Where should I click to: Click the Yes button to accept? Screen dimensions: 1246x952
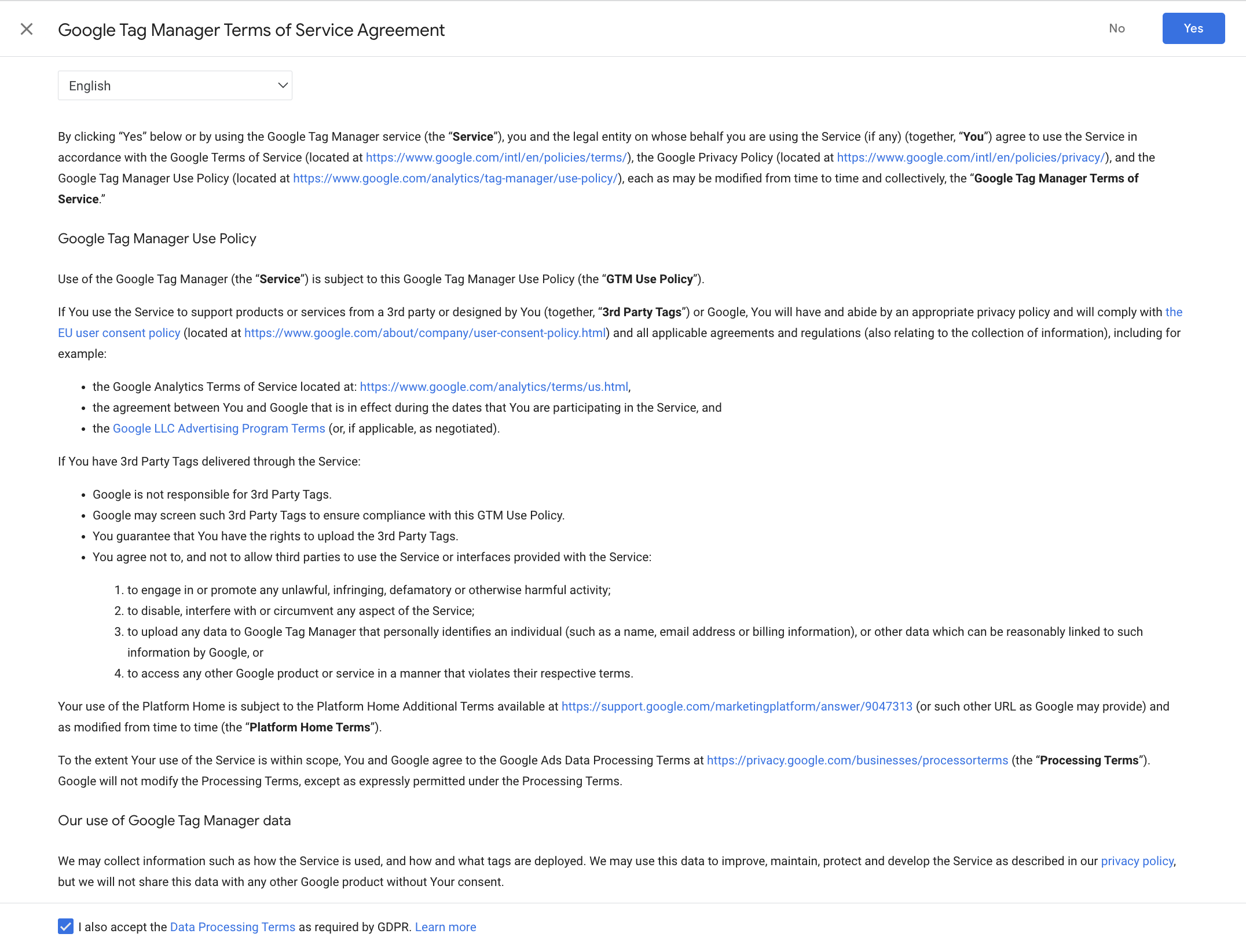click(x=1193, y=28)
